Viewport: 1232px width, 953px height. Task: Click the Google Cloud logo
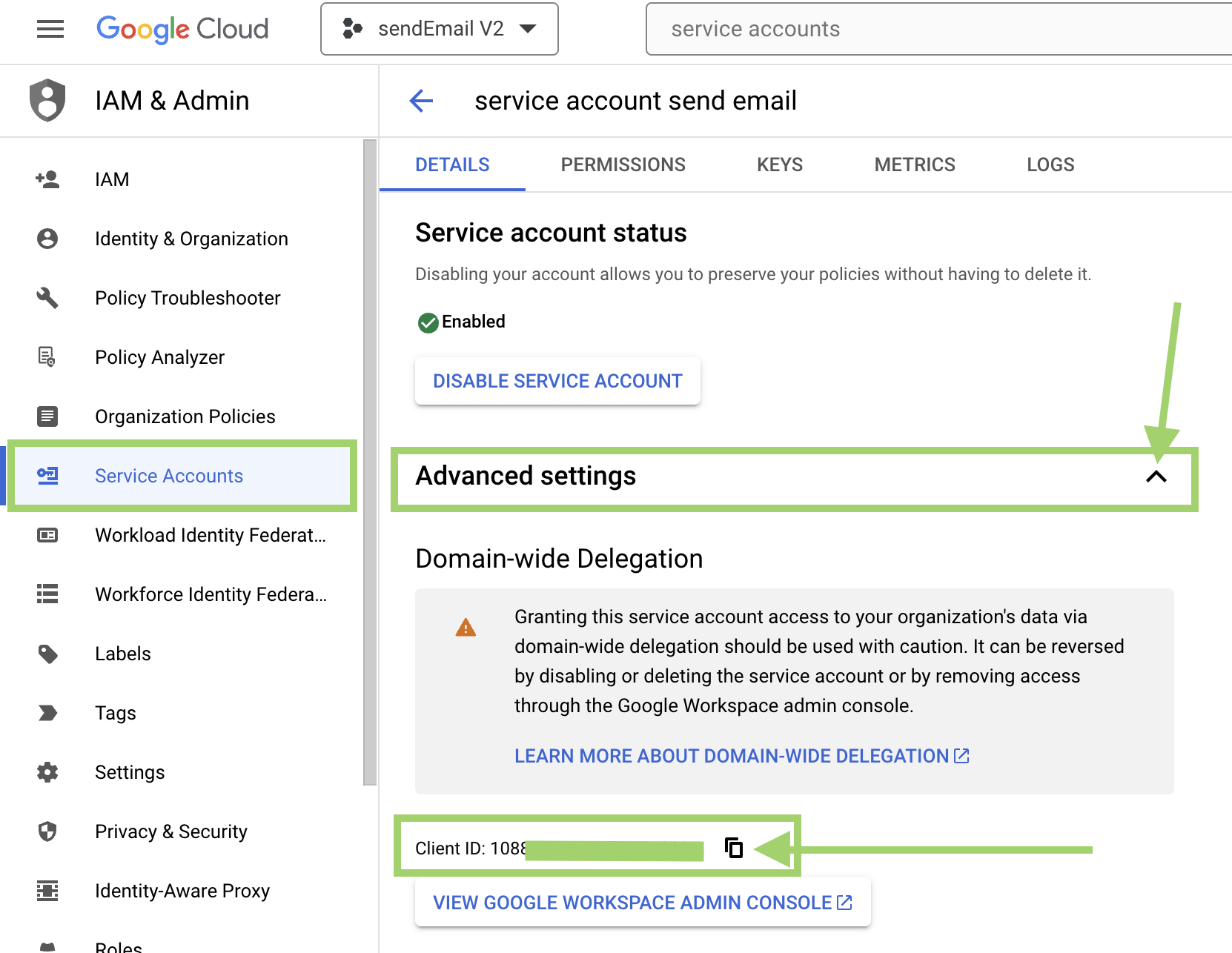point(182,29)
